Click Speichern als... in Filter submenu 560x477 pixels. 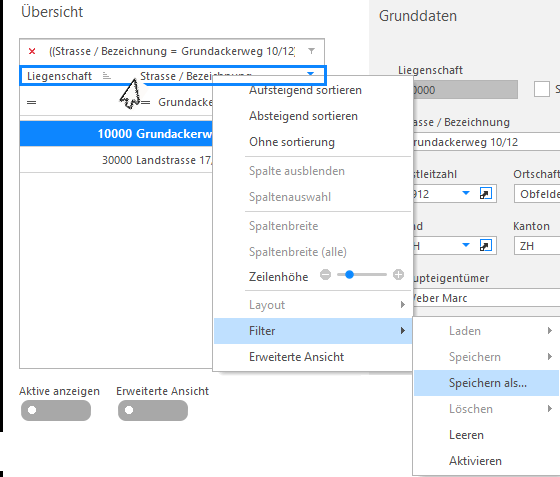tap(486, 383)
